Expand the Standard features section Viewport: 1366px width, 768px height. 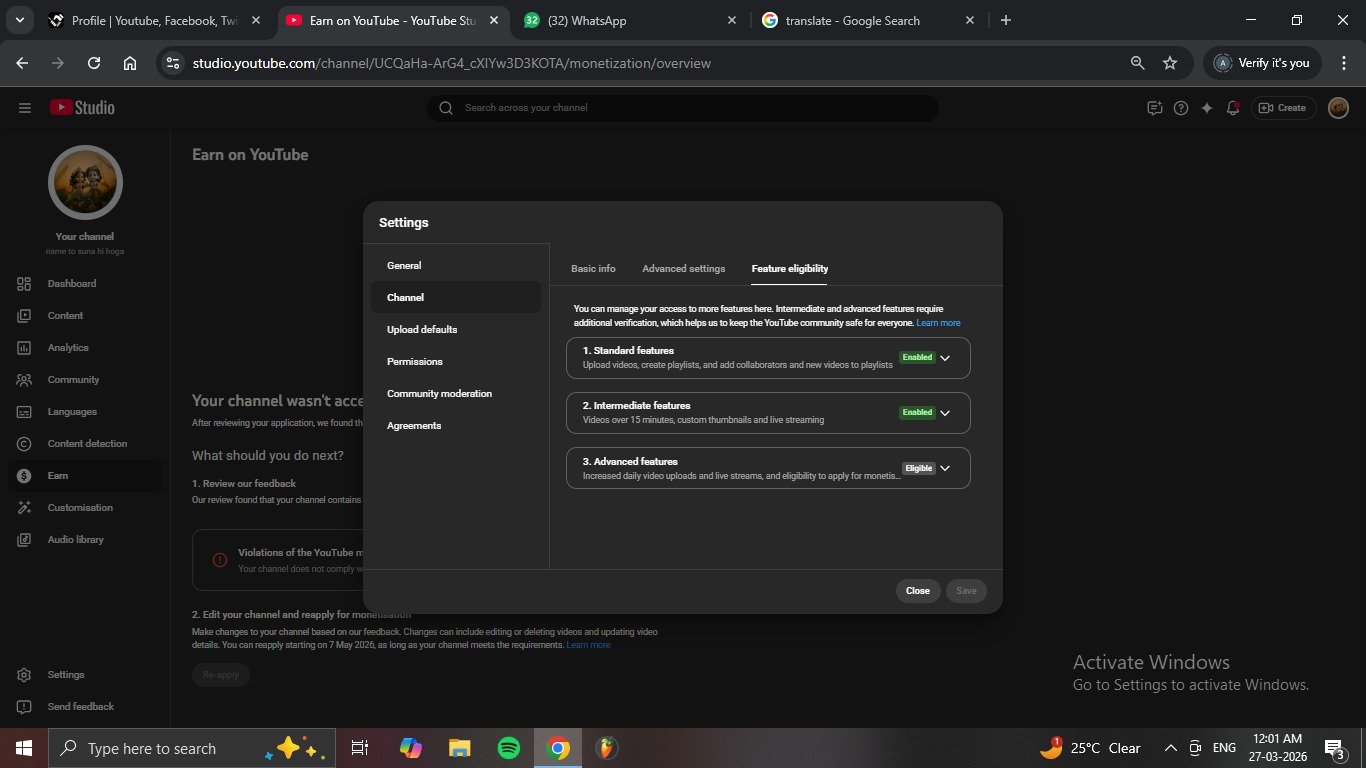click(945, 358)
